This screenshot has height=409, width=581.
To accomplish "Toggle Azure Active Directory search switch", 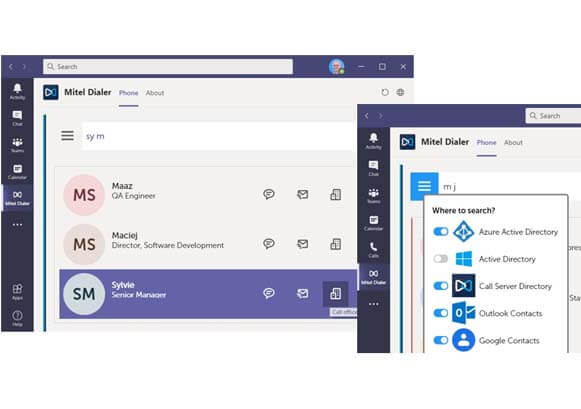I will click(441, 232).
